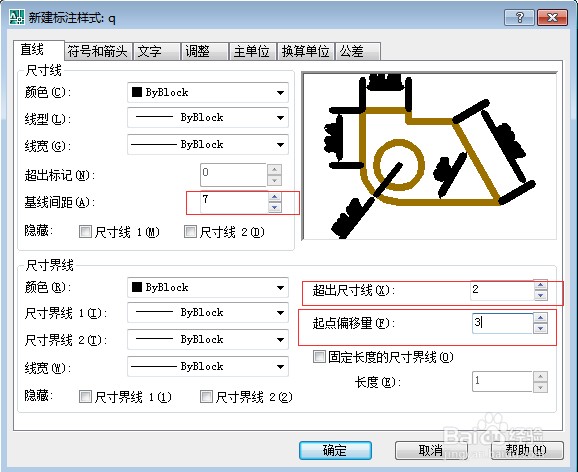Decrease 超出尺寸线 value with down arrow
Viewport: 578px width, 472px height.
coord(540,295)
